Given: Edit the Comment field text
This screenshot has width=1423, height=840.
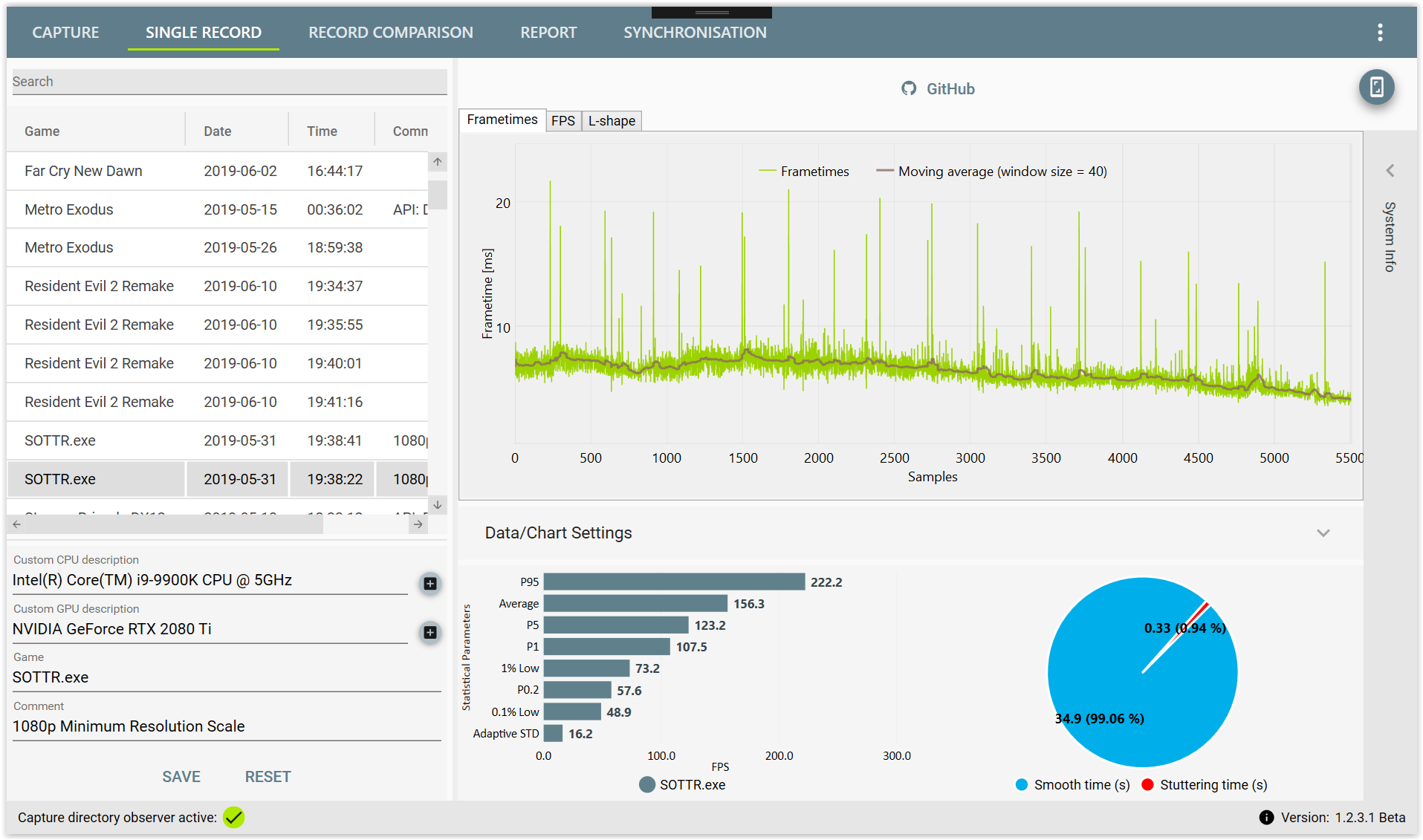Looking at the screenshot, I should tap(227, 726).
